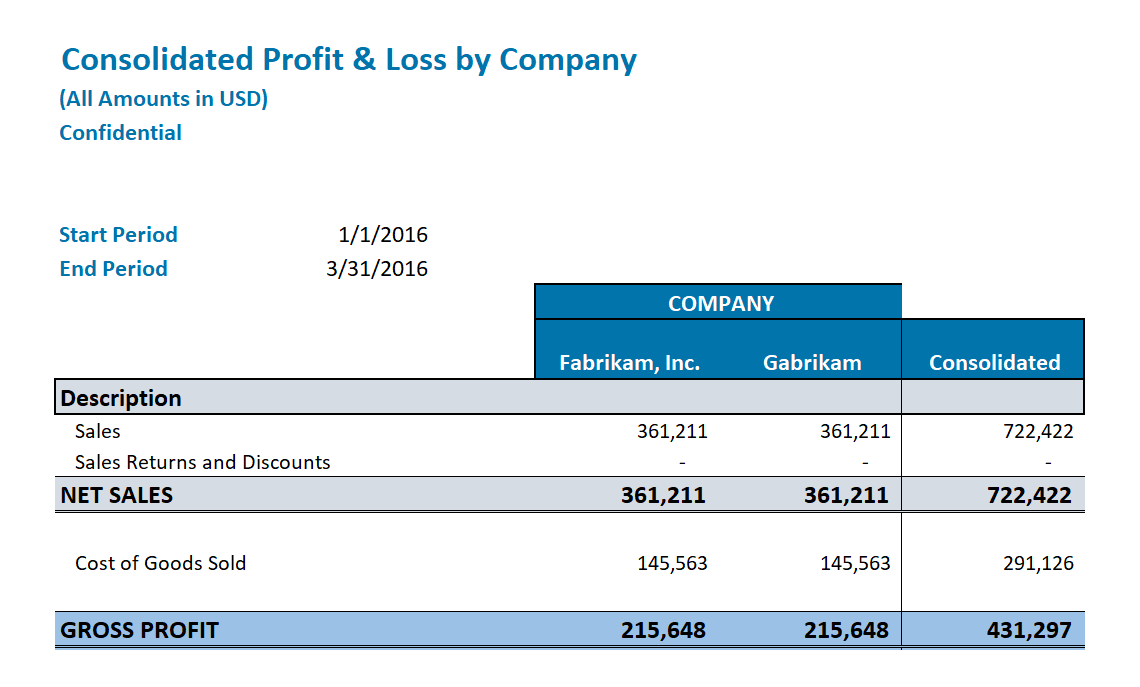Select the GROSS PROFIT row label
The image size is (1140, 687).
139,630
